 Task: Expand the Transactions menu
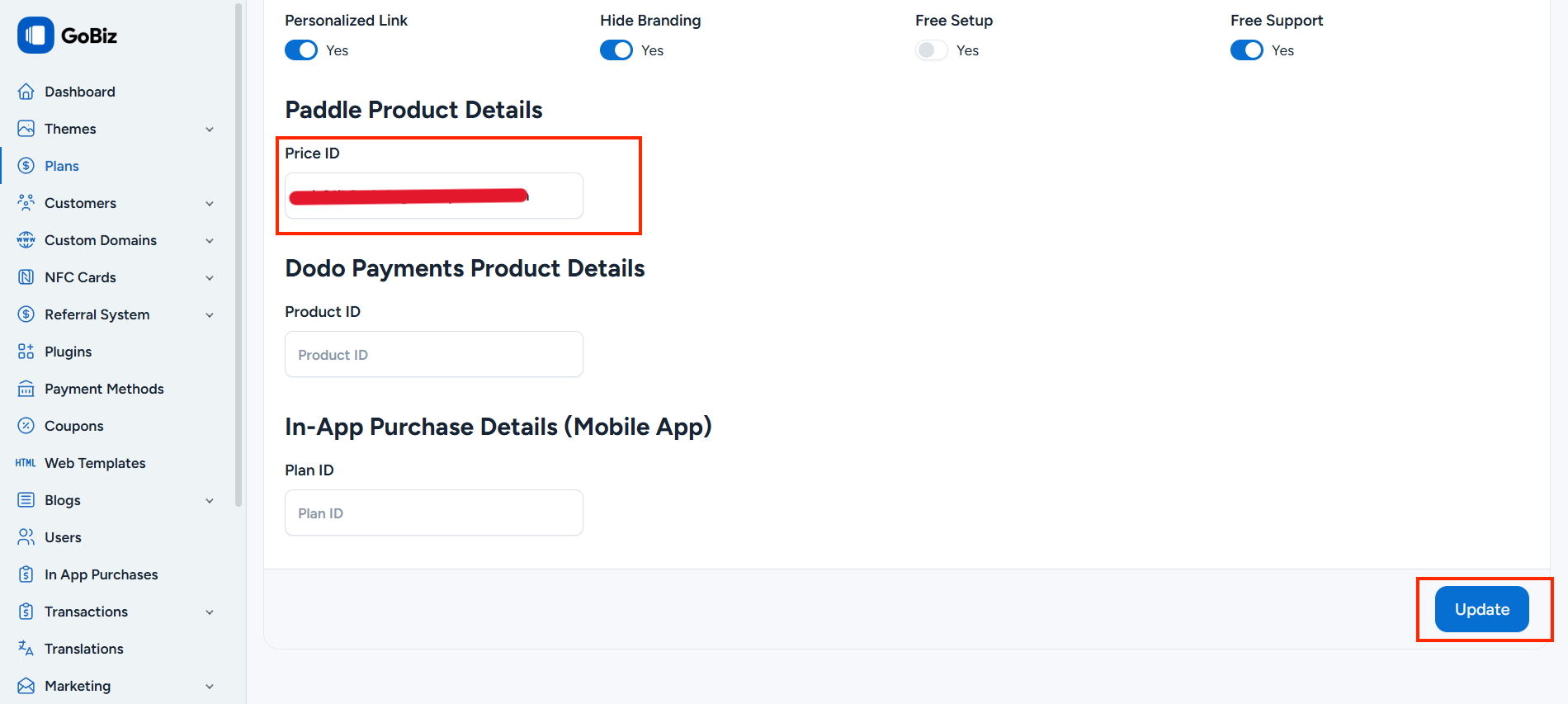86,611
